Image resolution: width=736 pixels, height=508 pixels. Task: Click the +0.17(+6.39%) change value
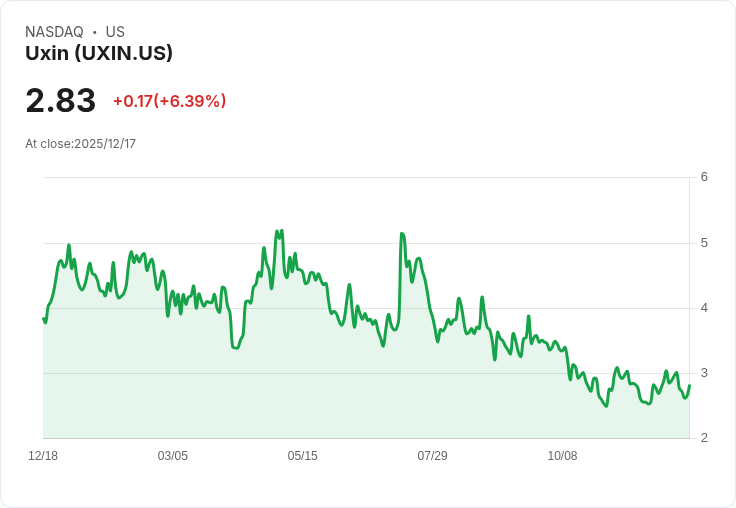click(169, 101)
